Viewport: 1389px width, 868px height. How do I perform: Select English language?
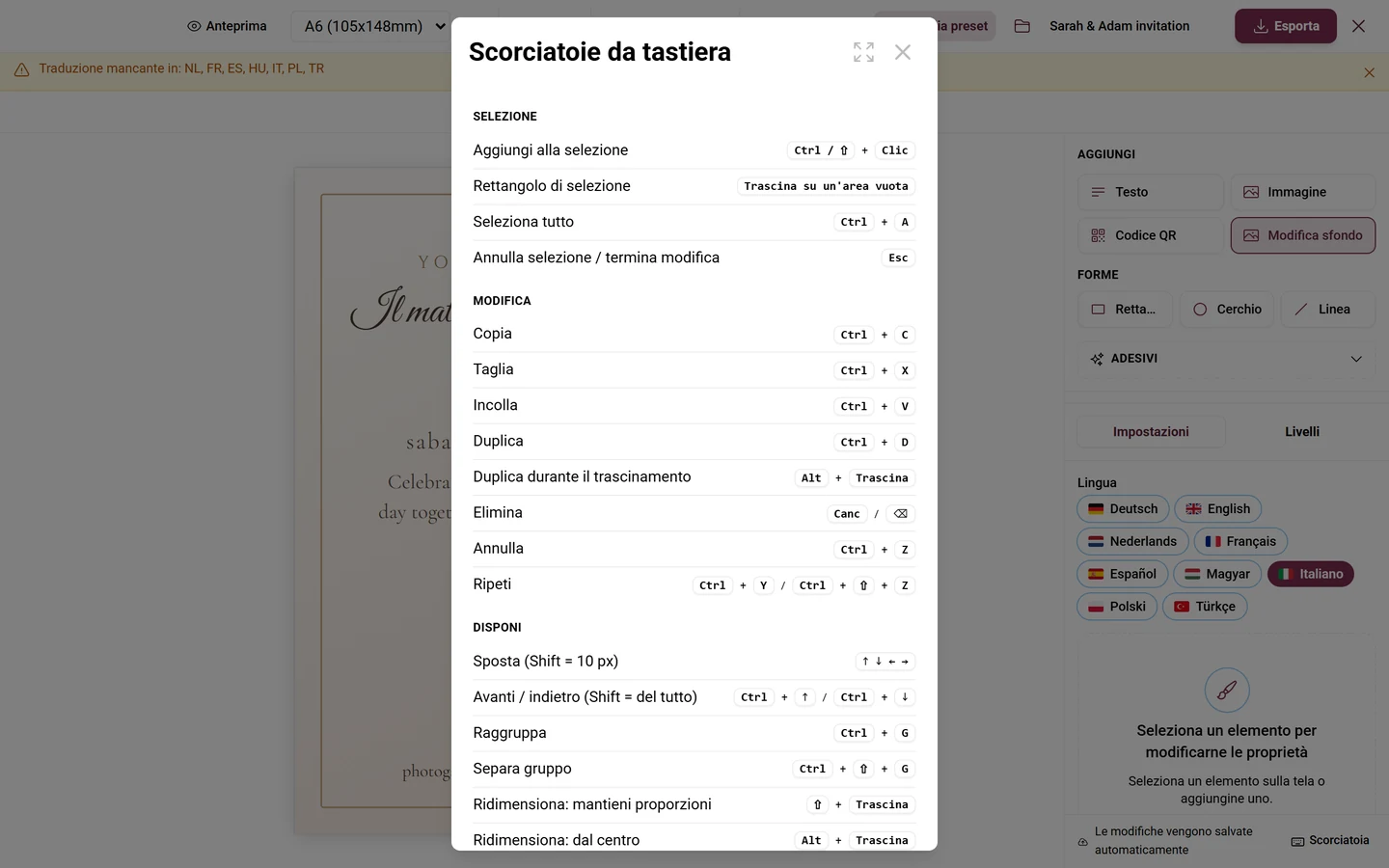pos(1217,509)
